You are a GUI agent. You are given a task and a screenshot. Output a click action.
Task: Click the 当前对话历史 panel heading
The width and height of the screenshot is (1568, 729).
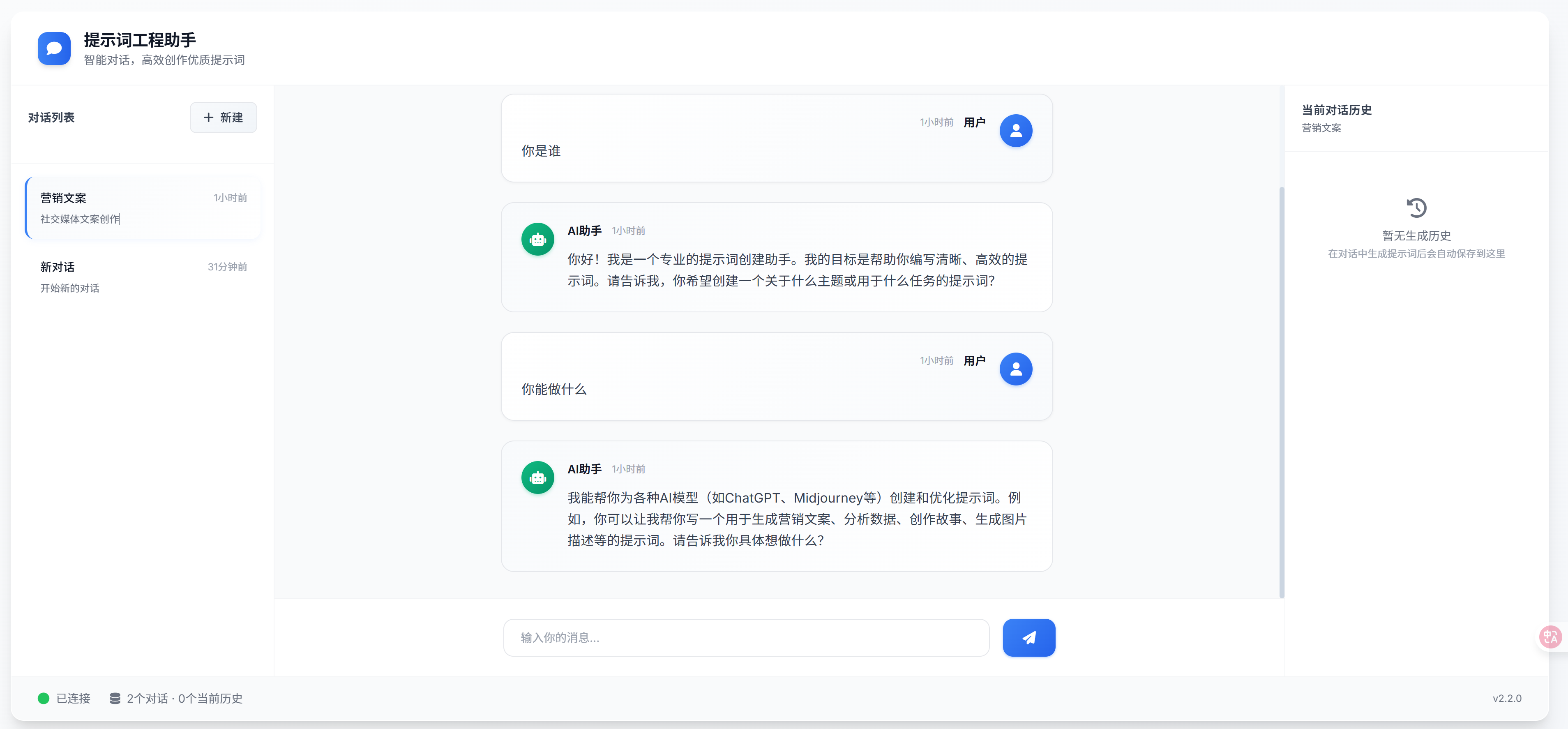(x=1336, y=110)
